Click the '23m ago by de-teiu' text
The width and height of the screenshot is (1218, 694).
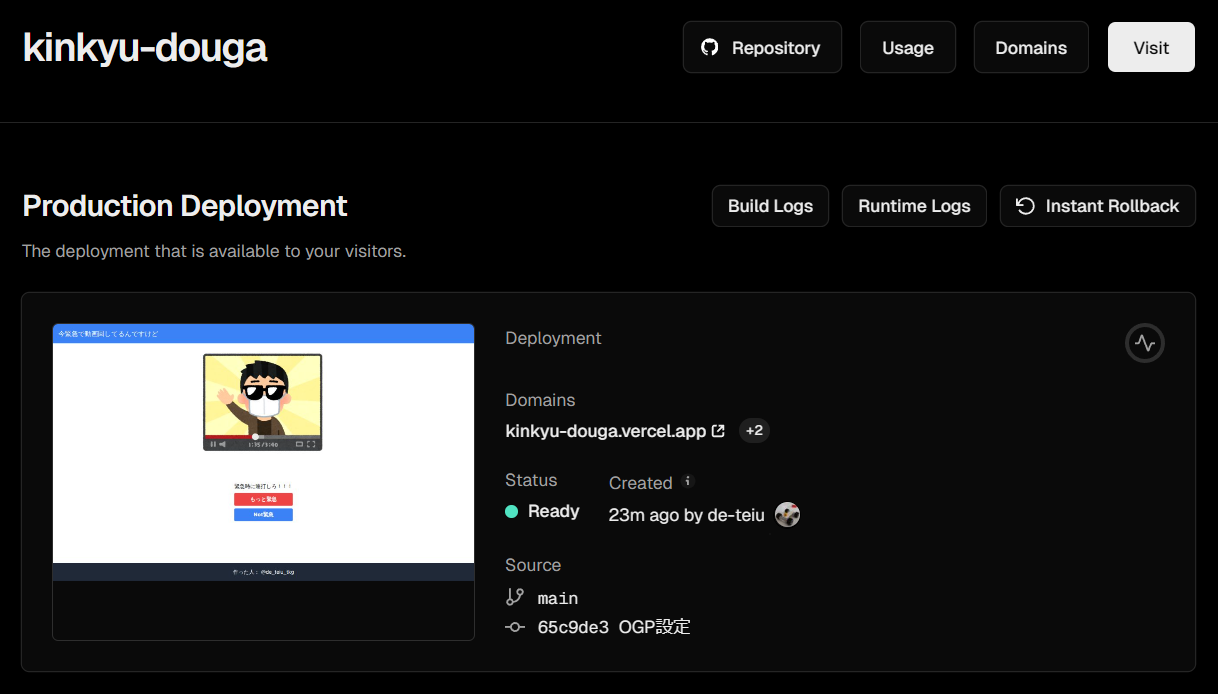coord(687,515)
